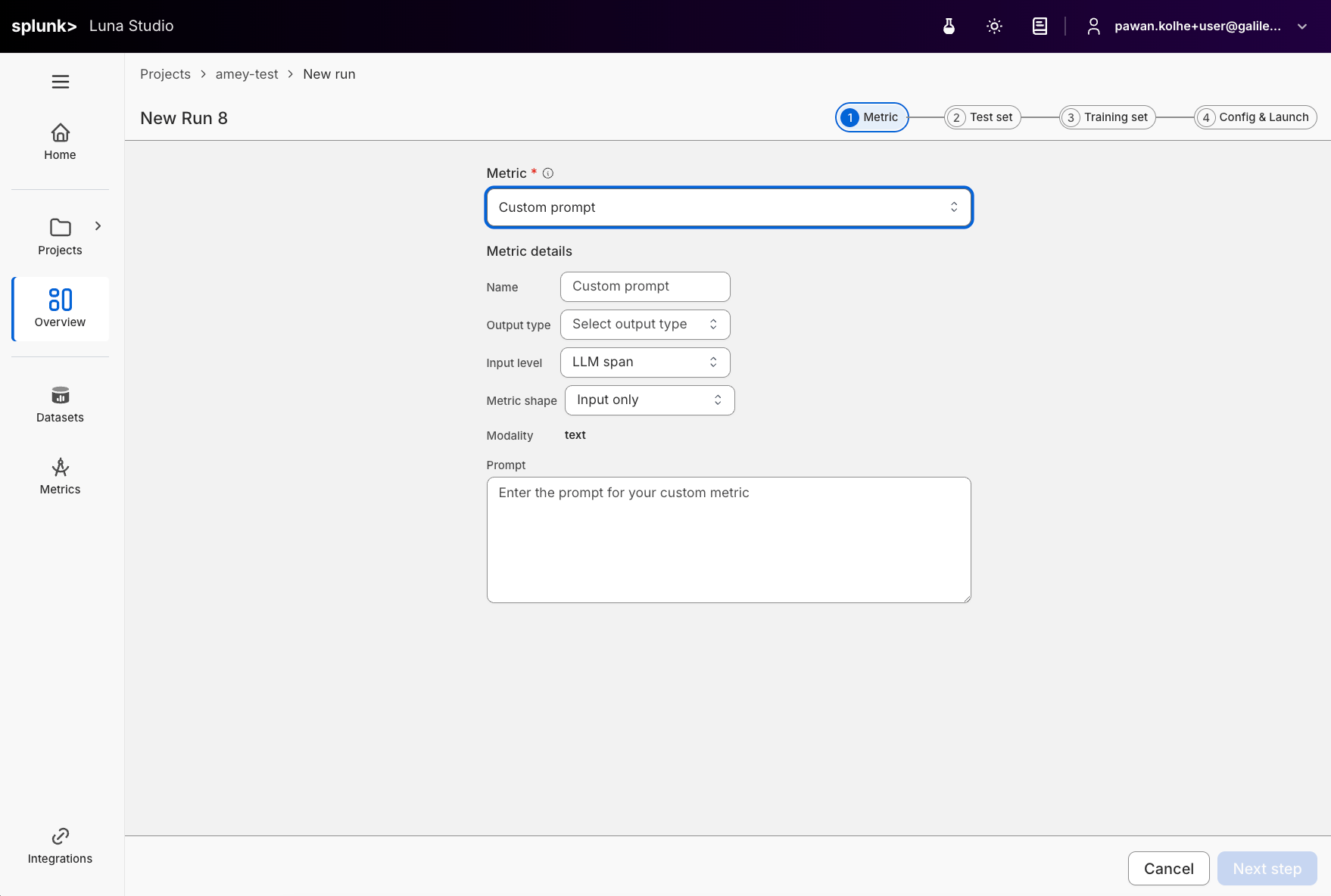Select Overview in sidebar
Viewport: 1331px width, 896px height.
coord(60,309)
